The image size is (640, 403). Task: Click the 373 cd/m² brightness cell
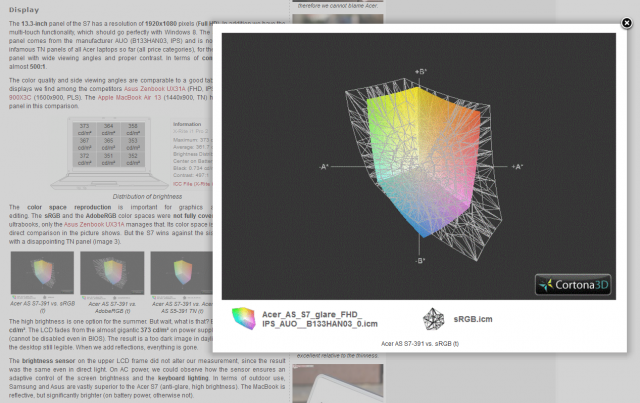click(84, 129)
